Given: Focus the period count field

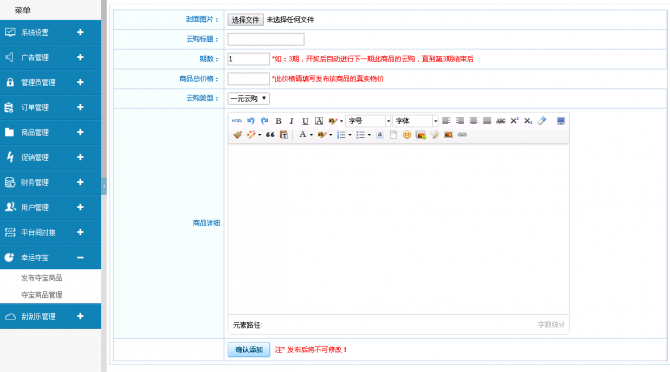Looking at the screenshot, I should (x=248, y=59).
